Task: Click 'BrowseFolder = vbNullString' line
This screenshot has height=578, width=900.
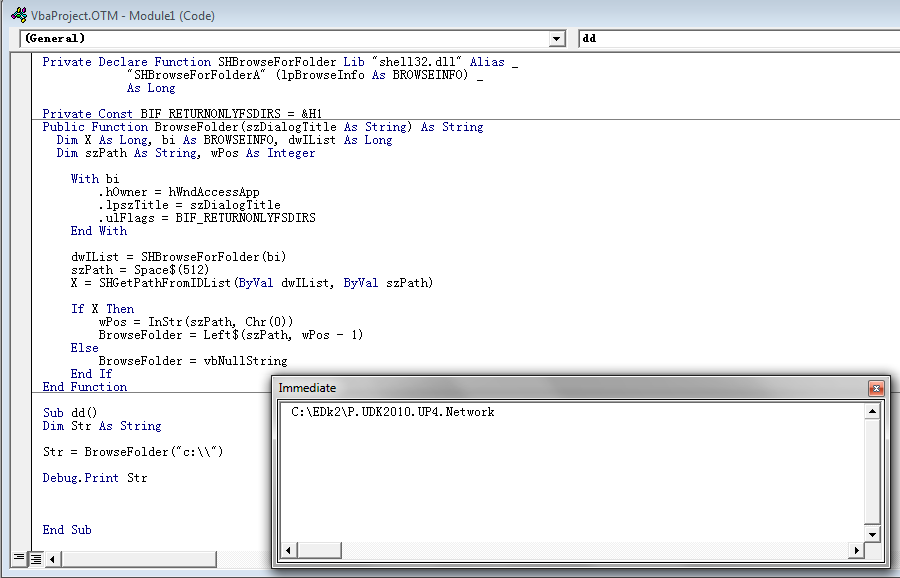Action: [193, 361]
